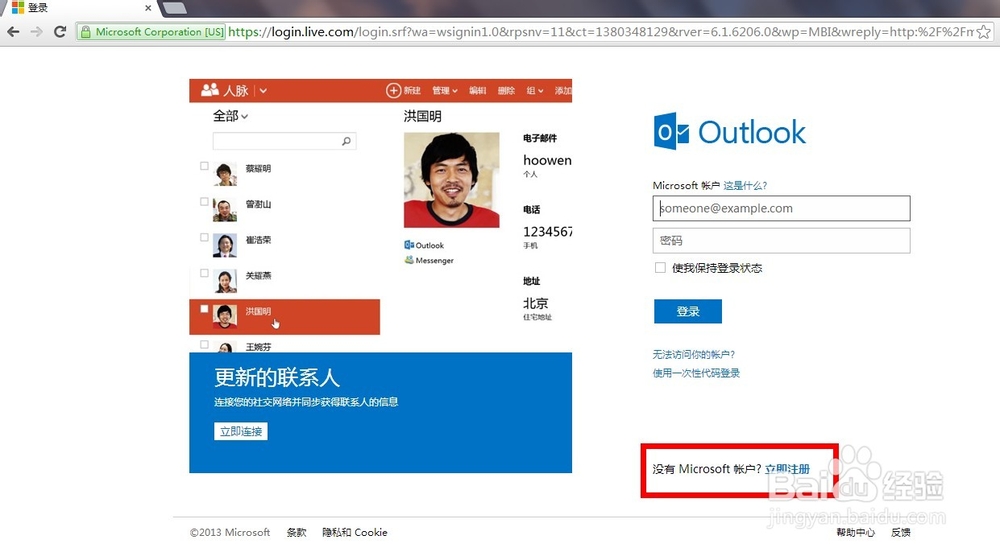Click the contacts search box
1000x552 pixels.
coord(284,141)
